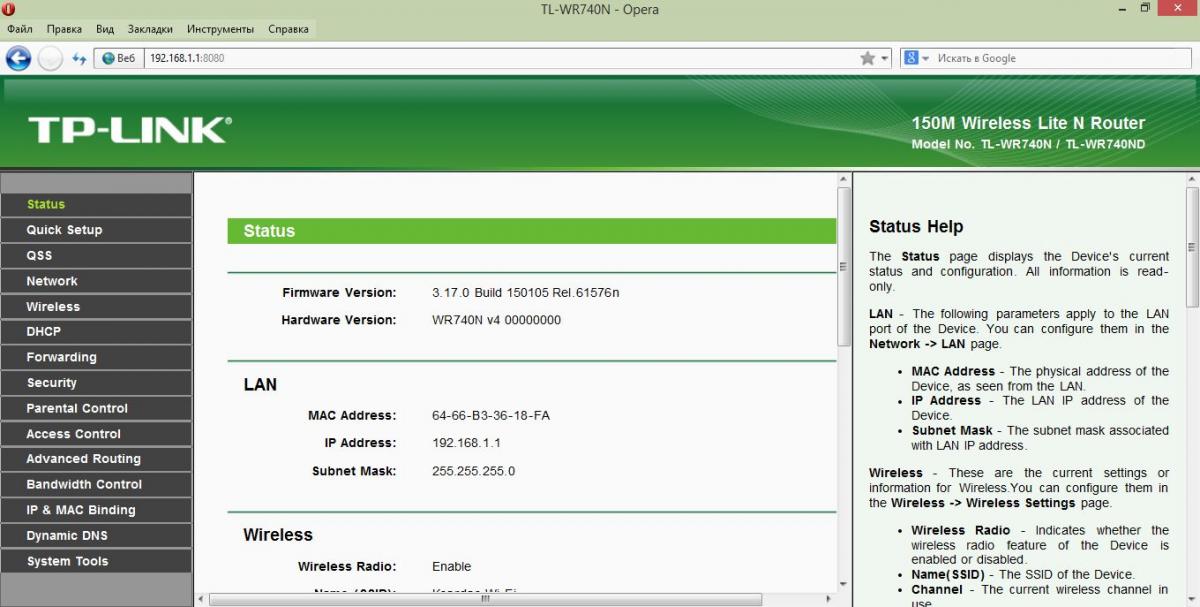Click the LAN IP address 192.168.1.1 value
The height and width of the screenshot is (607, 1200).
466,442
